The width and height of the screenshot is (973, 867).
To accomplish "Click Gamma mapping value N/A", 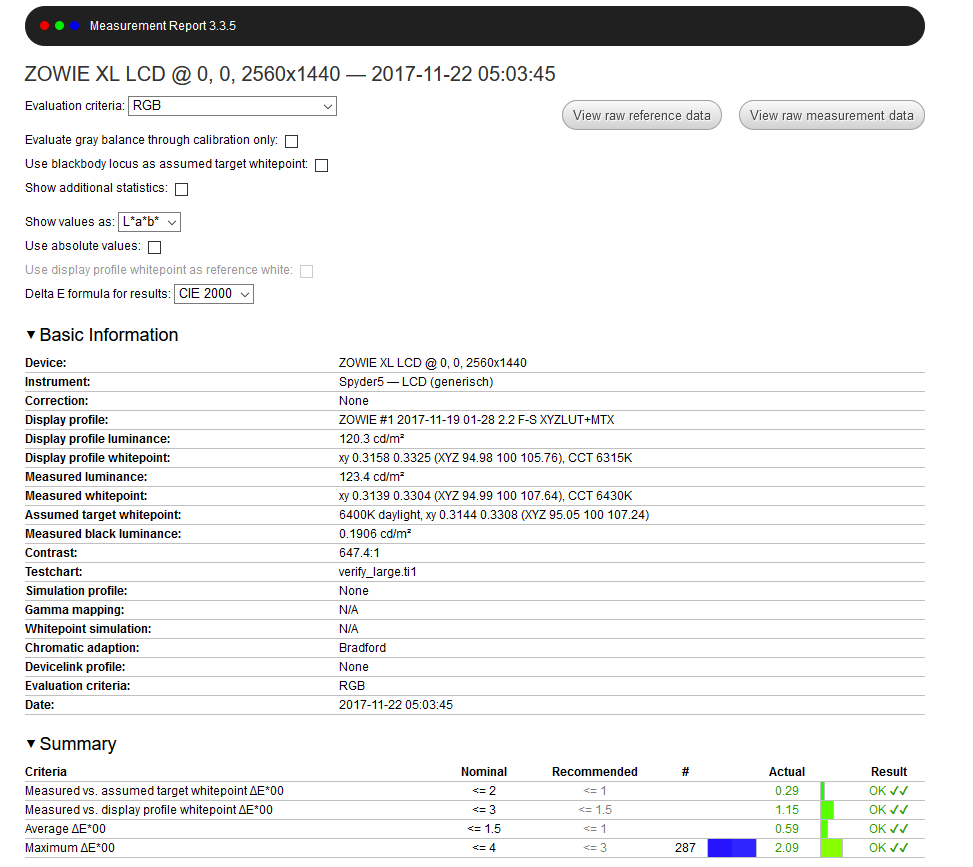I will [x=349, y=610].
